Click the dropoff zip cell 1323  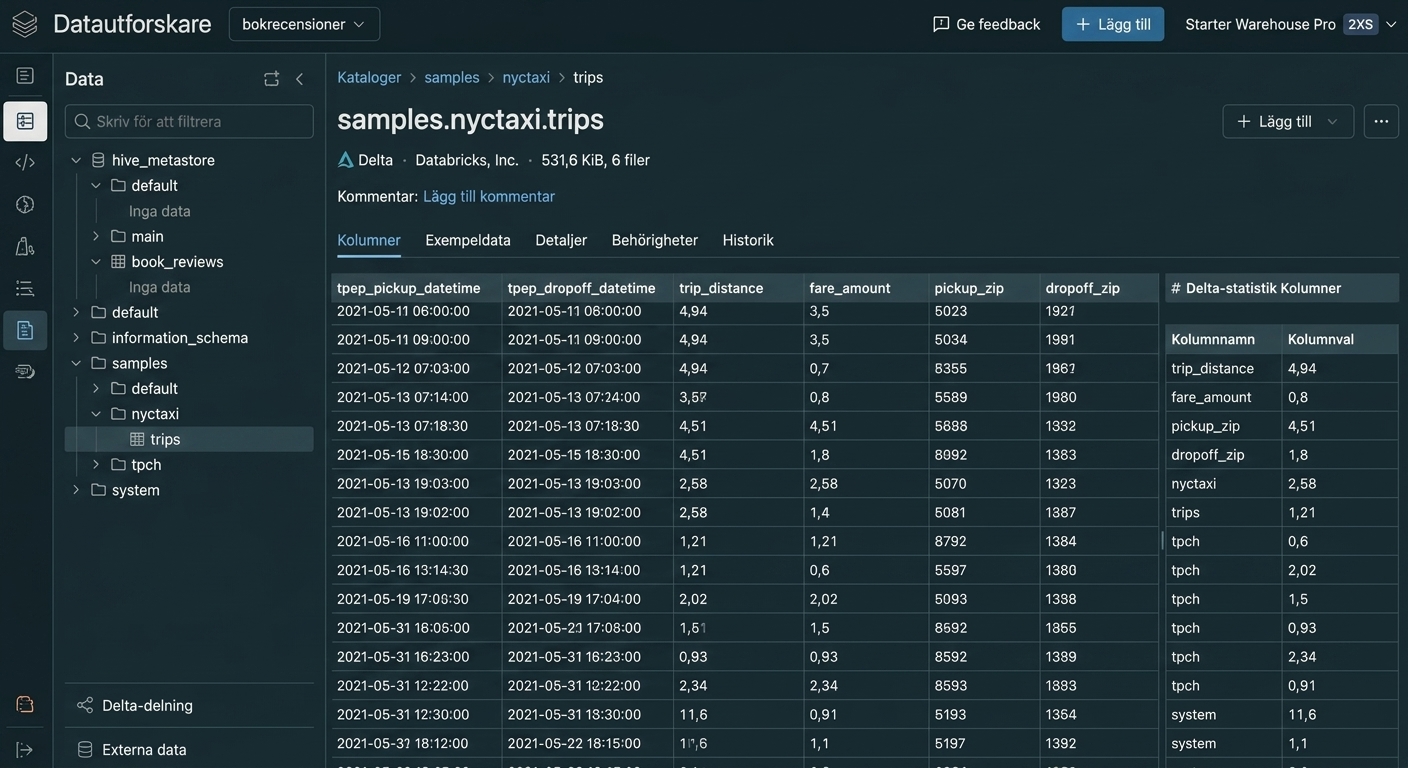pos(1100,483)
